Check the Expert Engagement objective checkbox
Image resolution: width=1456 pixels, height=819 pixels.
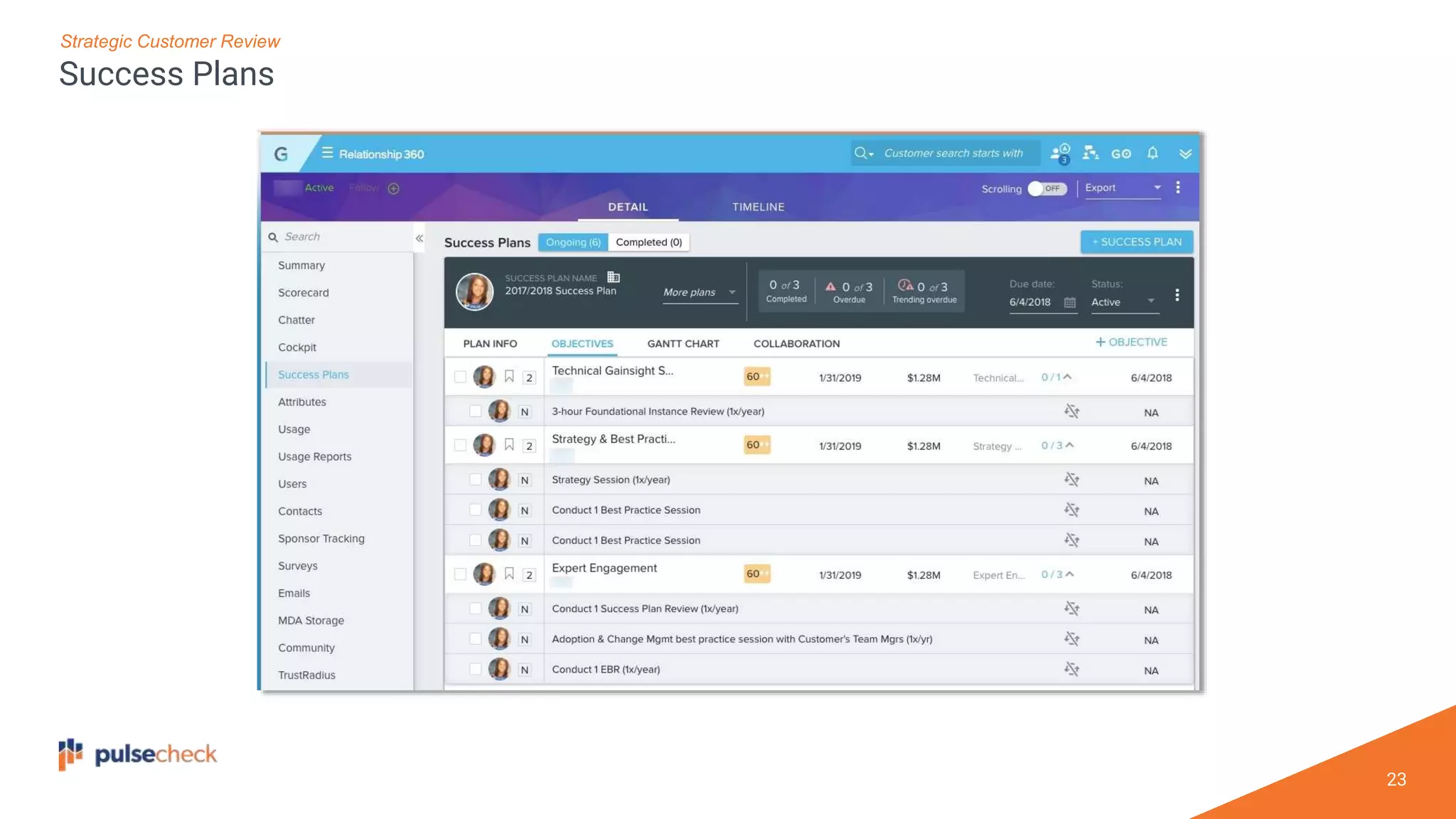pos(460,574)
